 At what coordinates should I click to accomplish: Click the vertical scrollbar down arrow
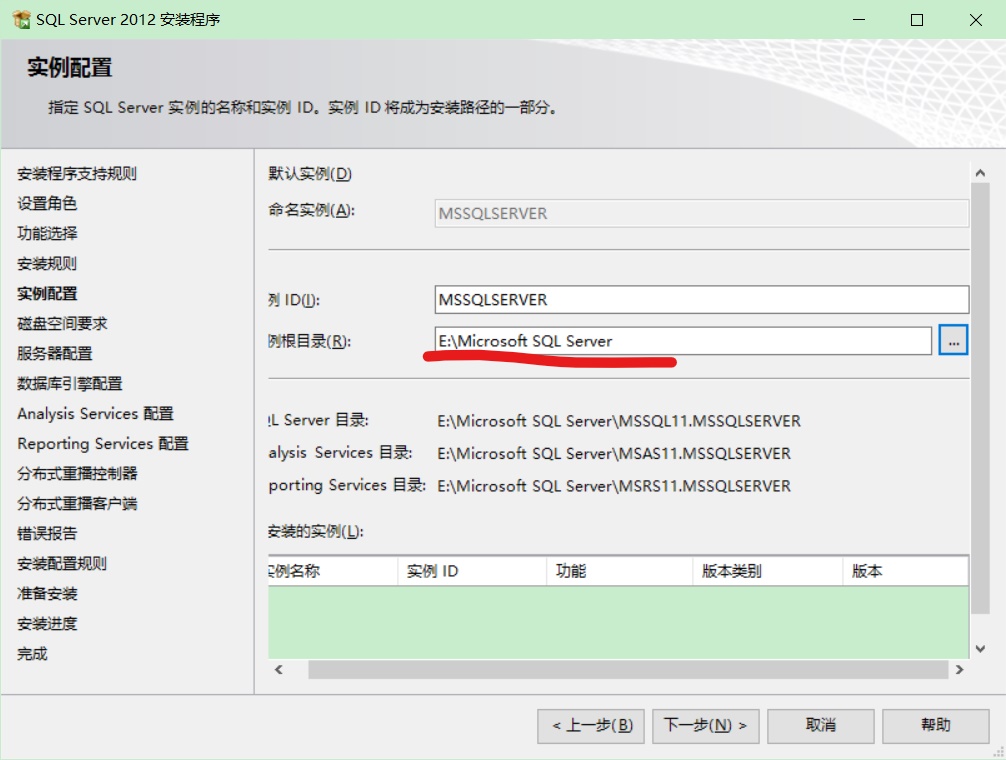click(980, 648)
